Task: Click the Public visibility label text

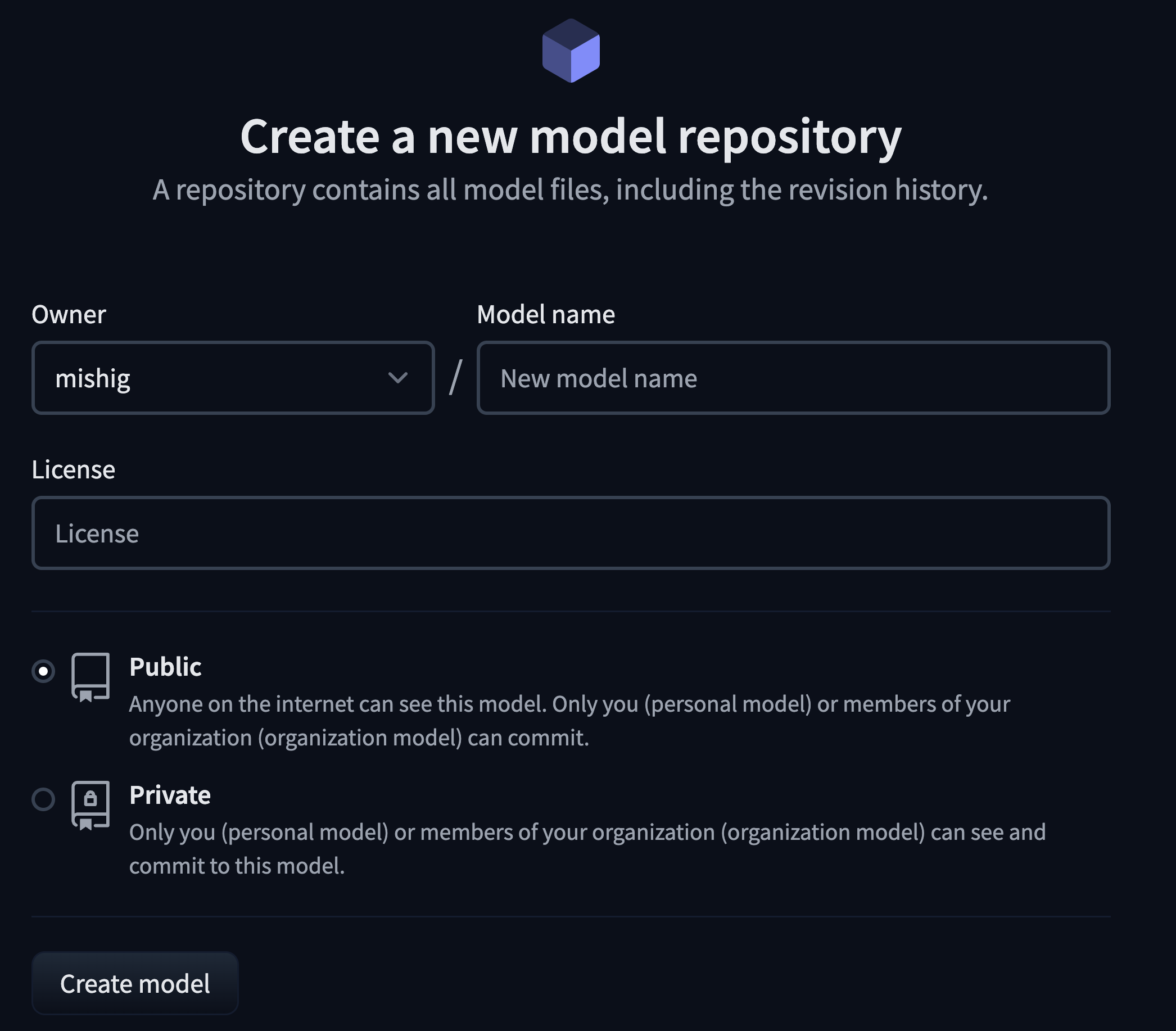Action: point(165,667)
